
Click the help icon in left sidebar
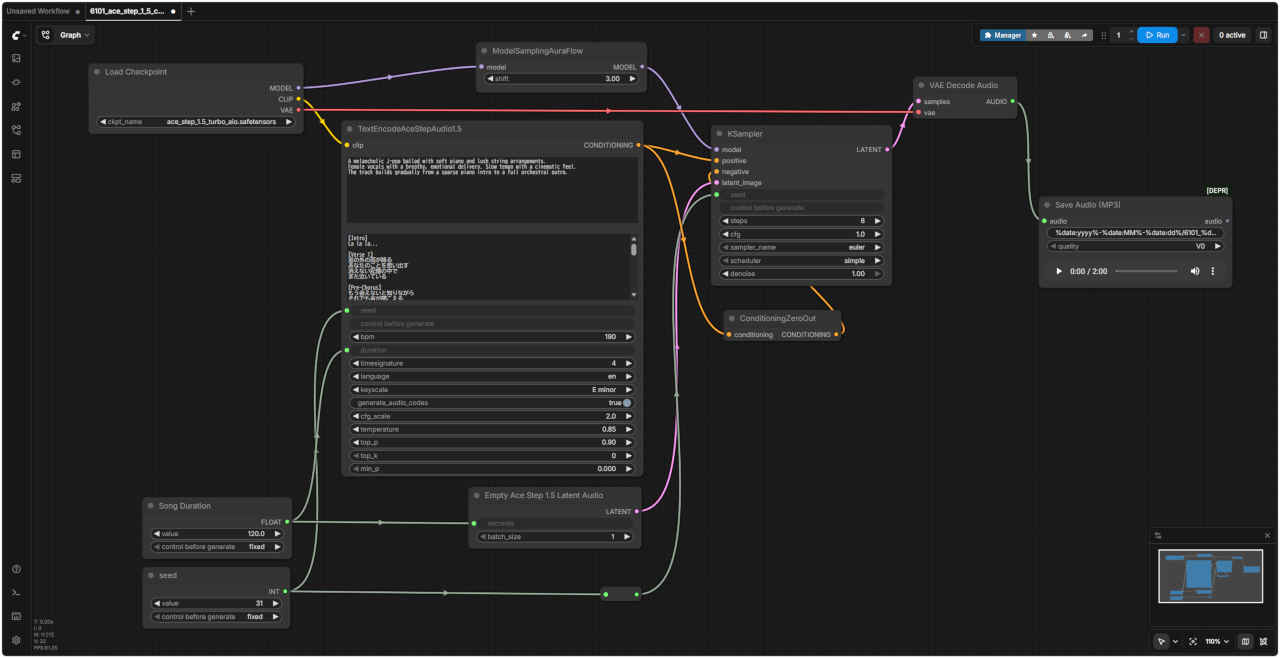(16, 569)
